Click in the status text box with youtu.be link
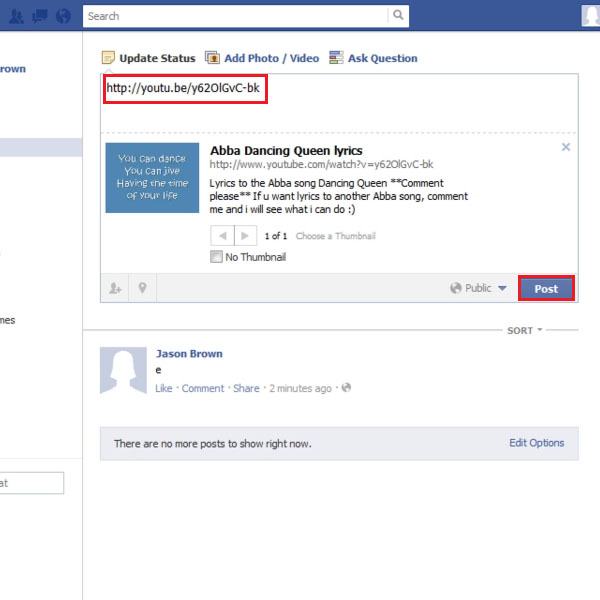This screenshot has width=600, height=600. [x=339, y=103]
